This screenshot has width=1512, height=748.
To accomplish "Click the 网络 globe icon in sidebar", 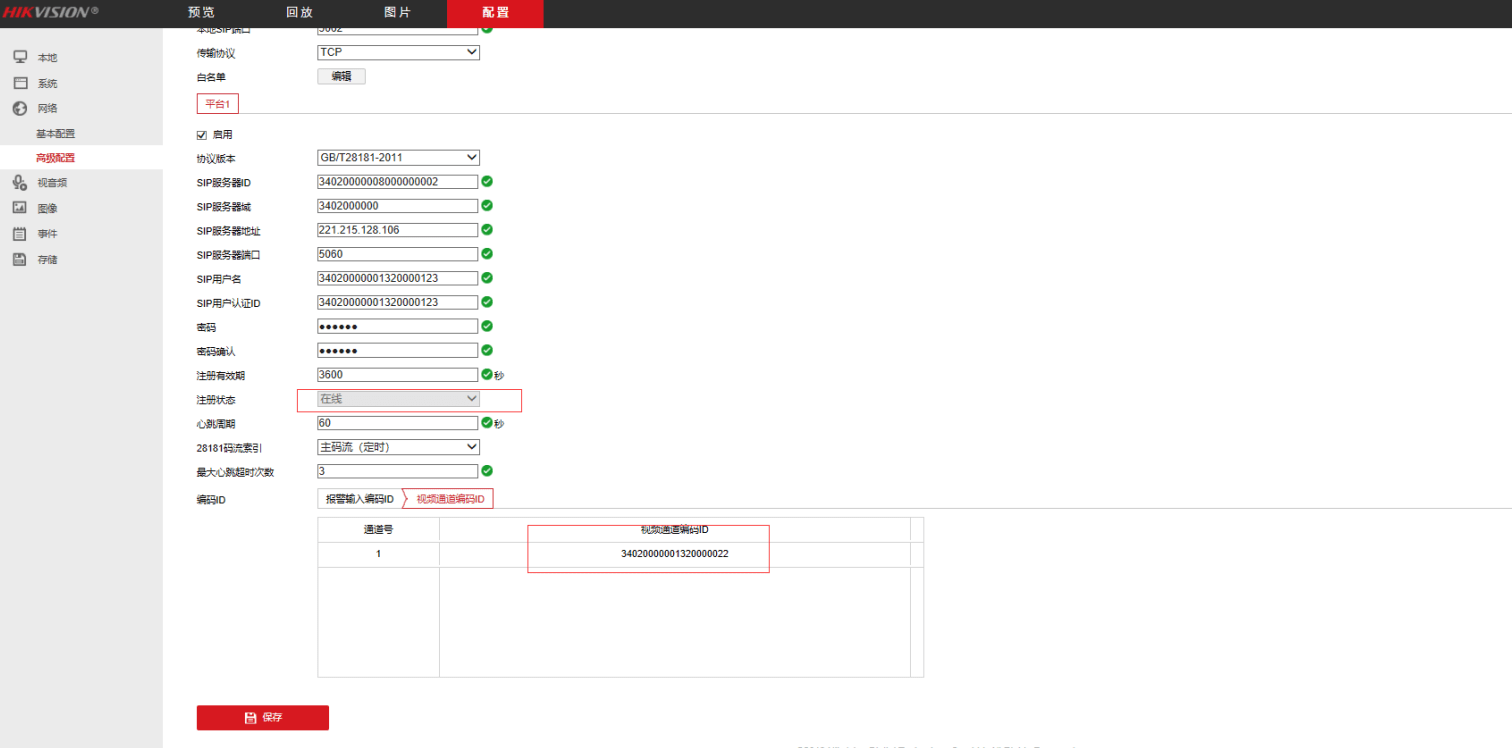I will (x=20, y=108).
